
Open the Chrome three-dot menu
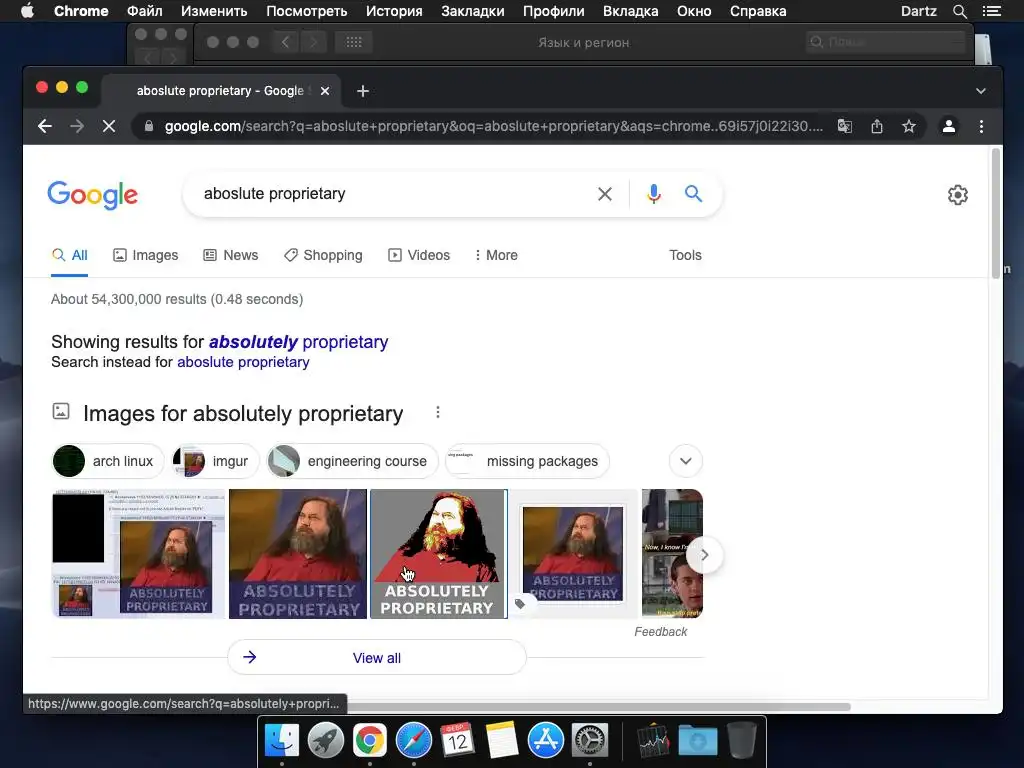click(x=981, y=126)
